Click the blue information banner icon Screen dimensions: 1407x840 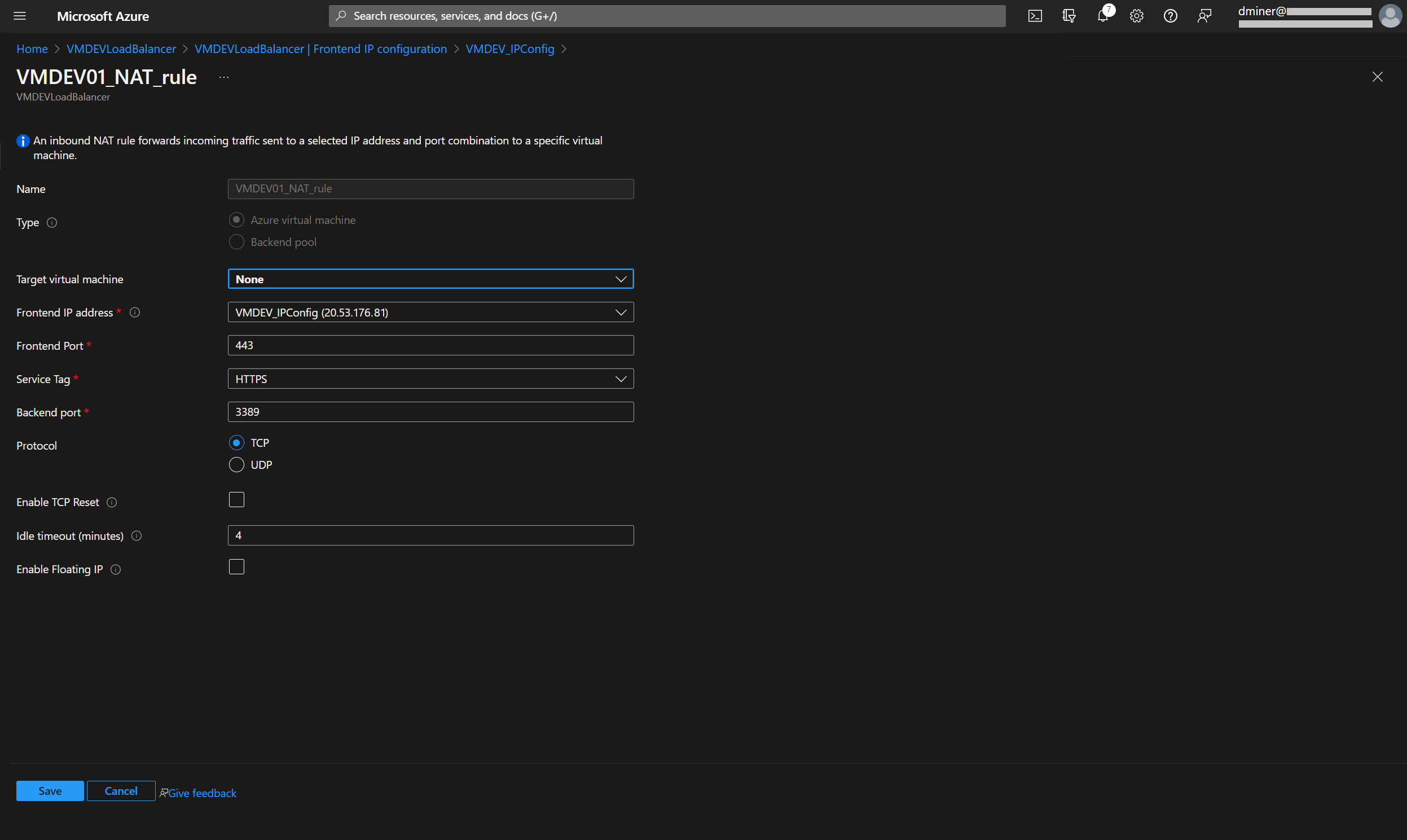click(x=23, y=141)
